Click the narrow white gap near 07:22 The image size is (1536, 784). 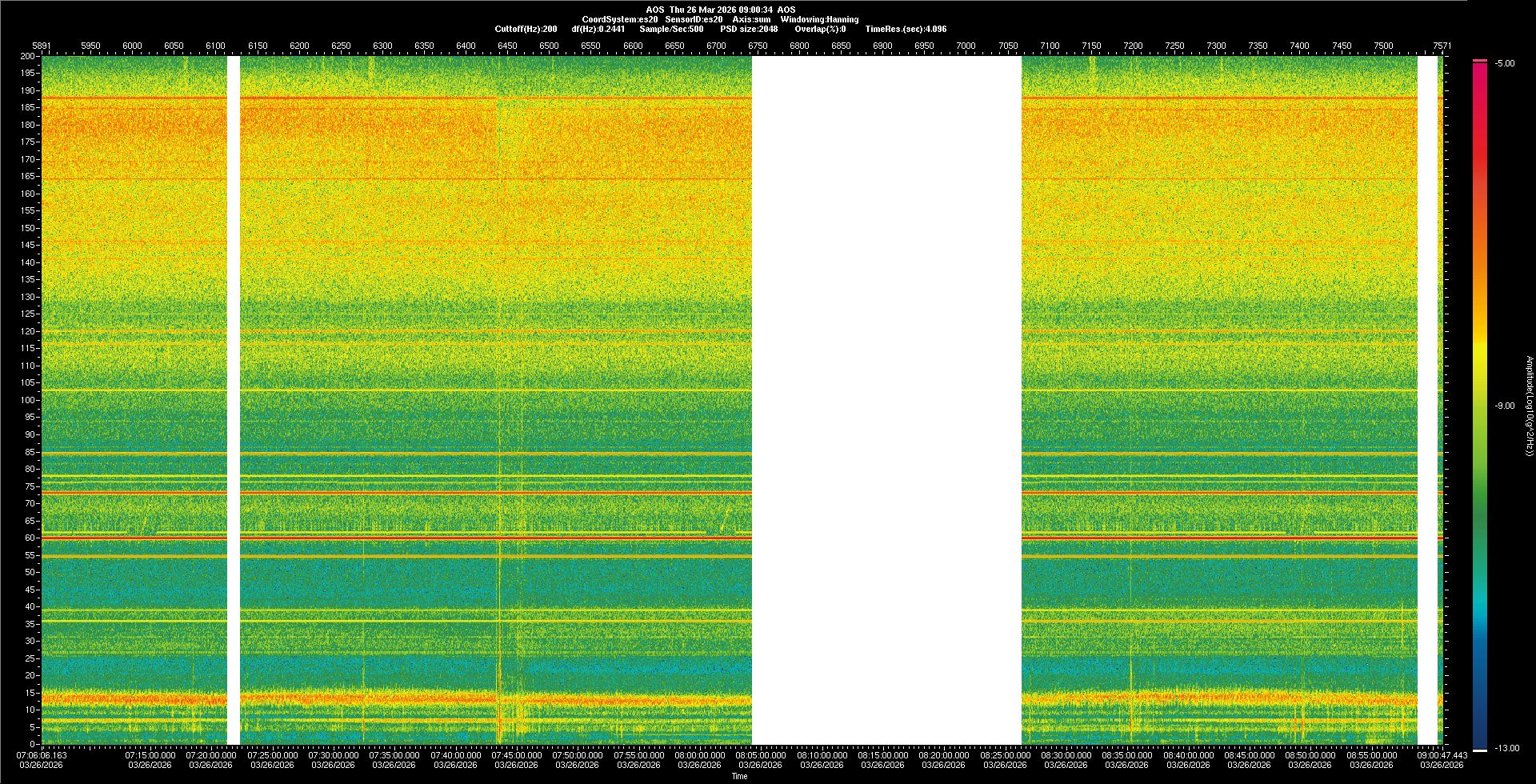coord(234,400)
